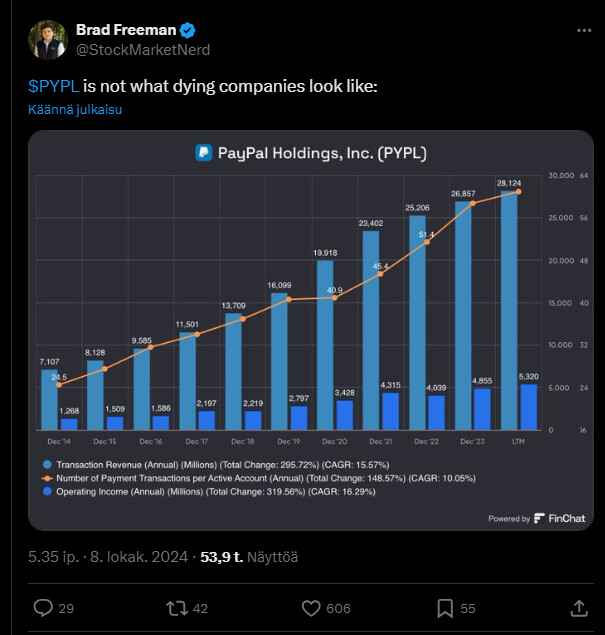Screen dimensions: 605x635
Task: Click the orange Payment Transactions legend marker
Action: pyautogui.click(x=47, y=478)
